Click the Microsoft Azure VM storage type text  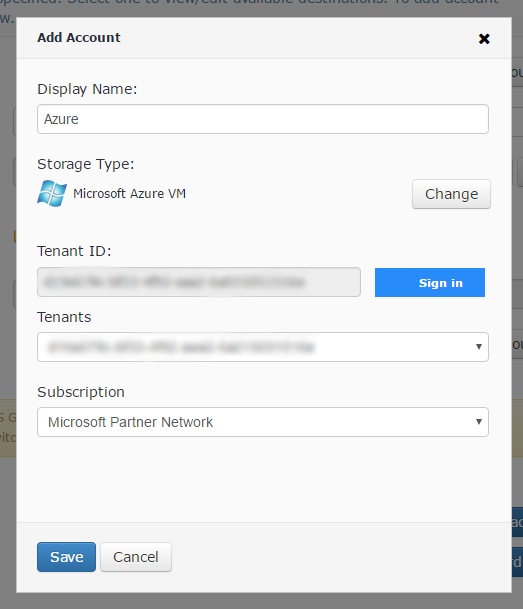(130, 193)
